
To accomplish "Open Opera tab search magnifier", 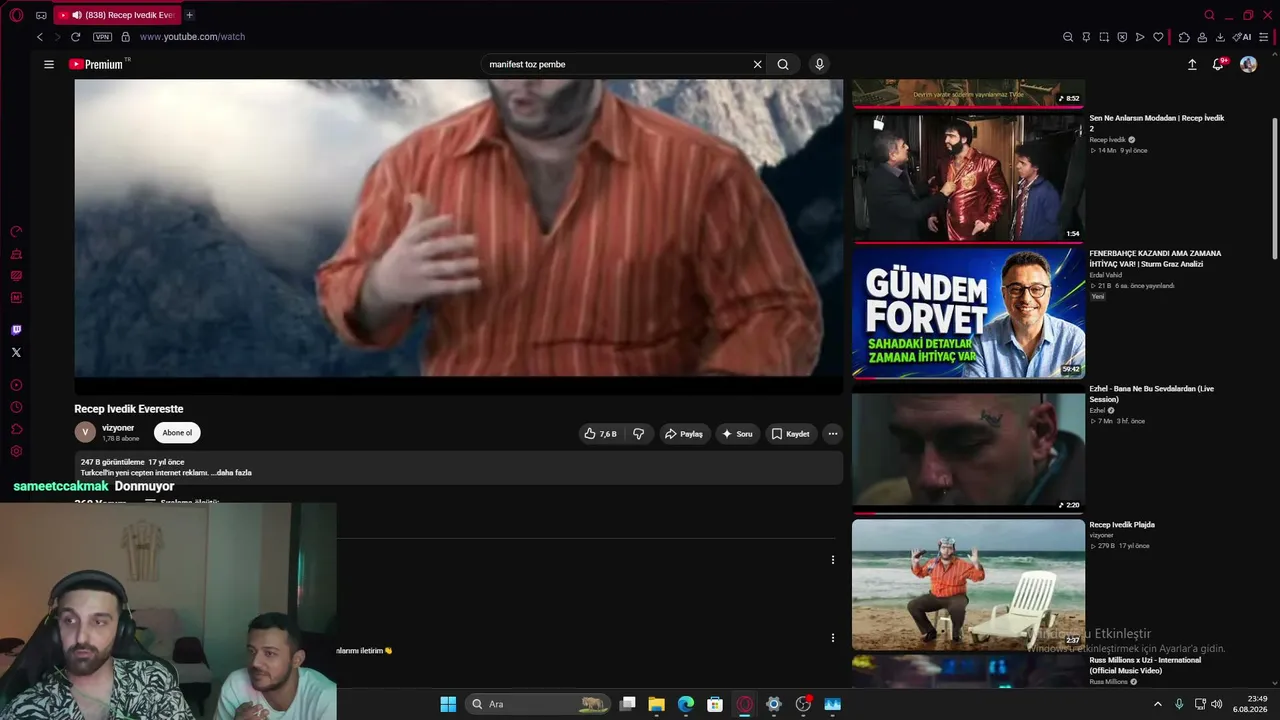I will [x=1209, y=15].
